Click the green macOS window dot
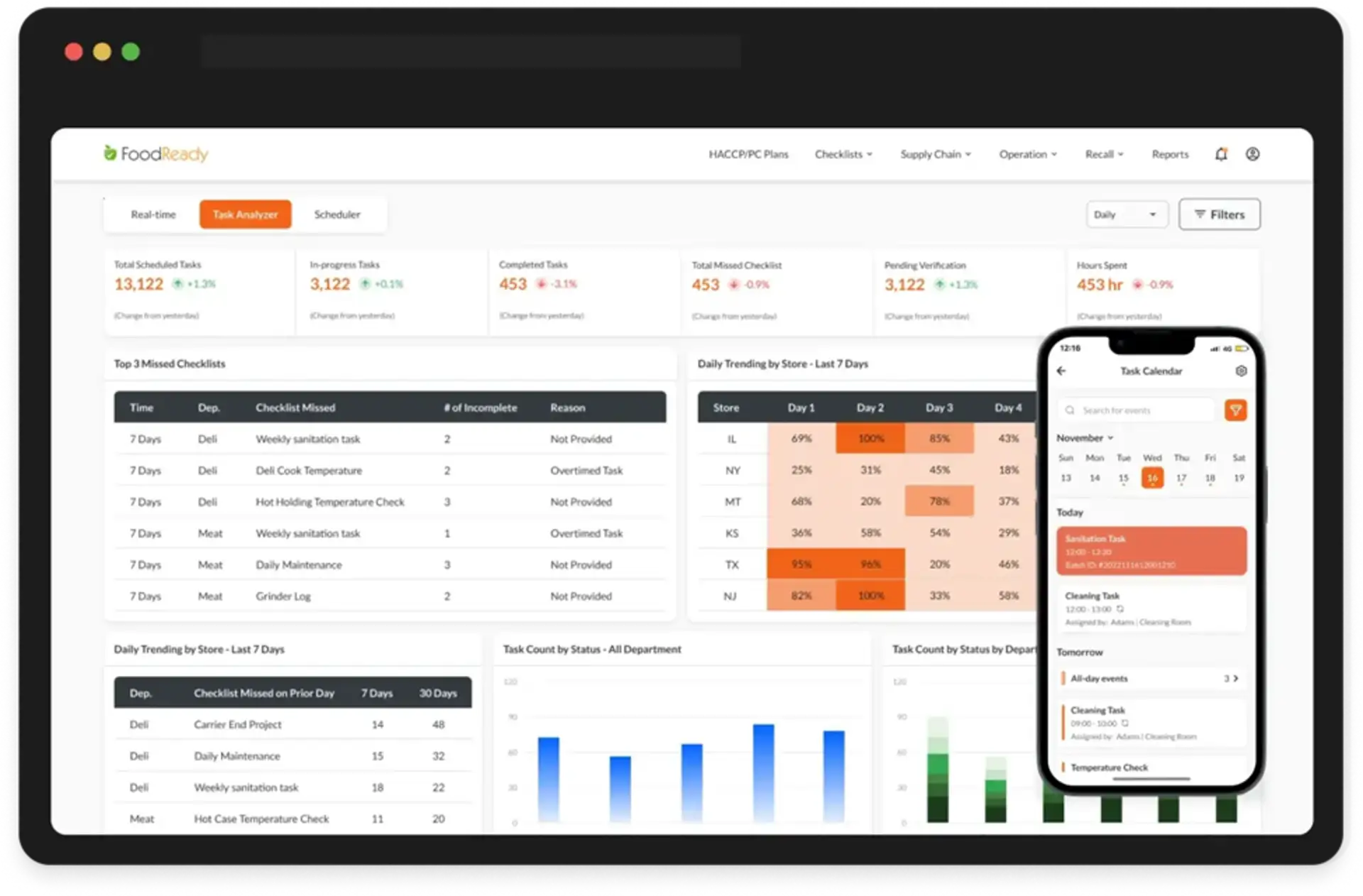1363x896 pixels. (131, 52)
